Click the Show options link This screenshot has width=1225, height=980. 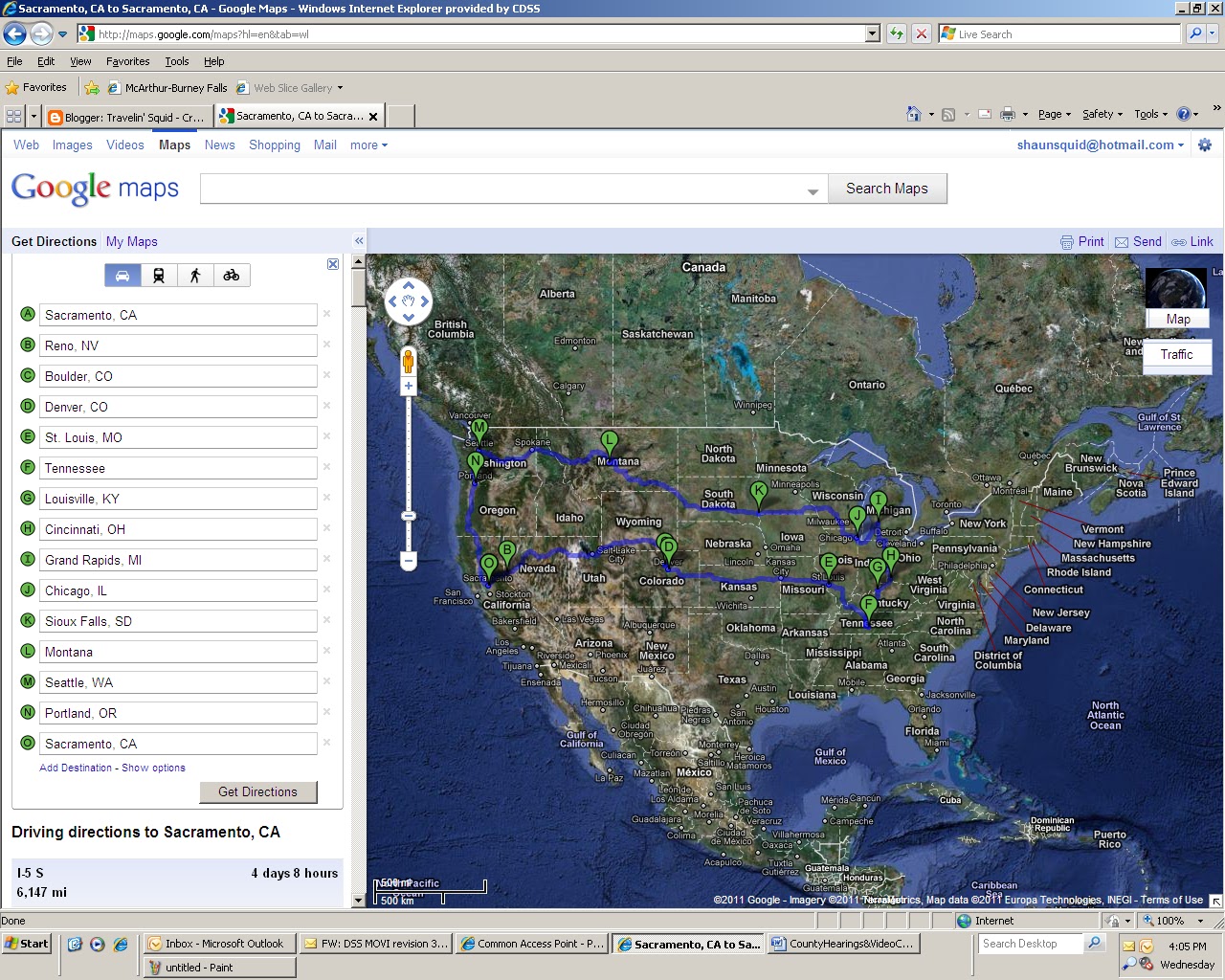click(x=153, y=768)
